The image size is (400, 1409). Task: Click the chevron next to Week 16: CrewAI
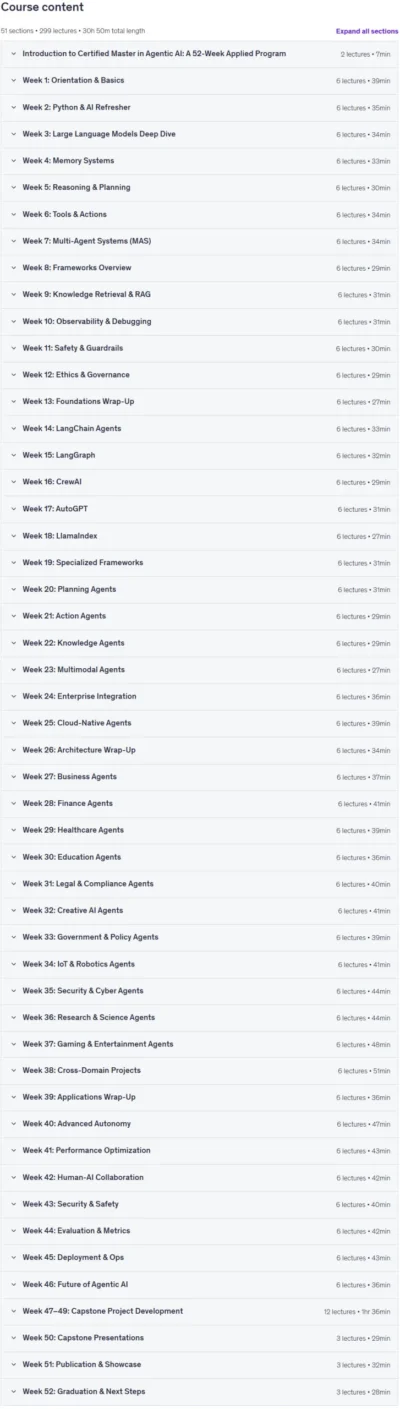tap(13, 482)
